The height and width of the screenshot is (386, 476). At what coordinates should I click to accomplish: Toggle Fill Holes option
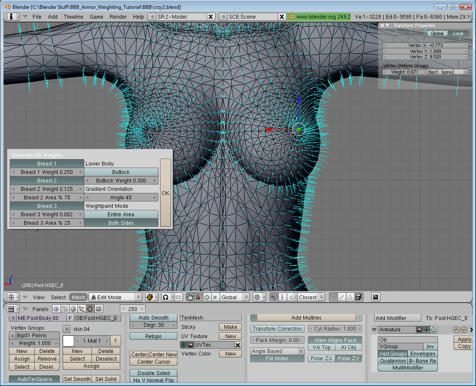point(277,358)
